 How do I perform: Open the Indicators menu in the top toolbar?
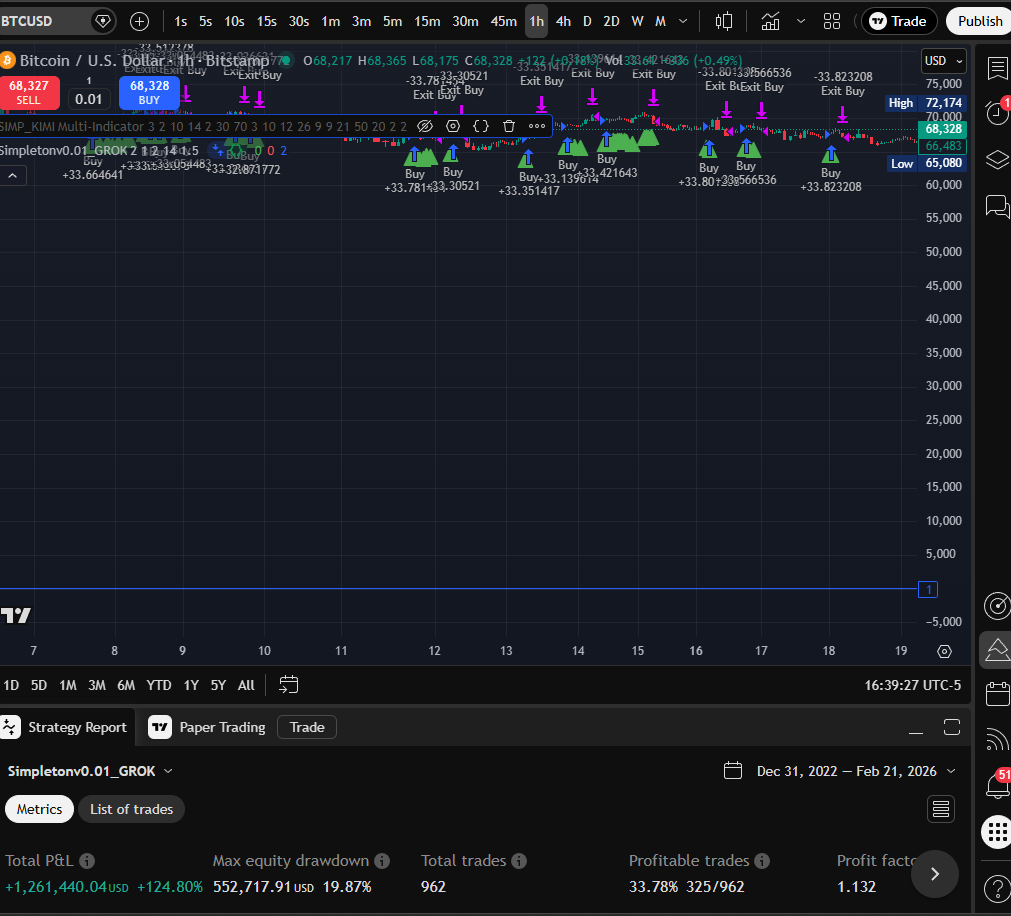click(770, 20)
